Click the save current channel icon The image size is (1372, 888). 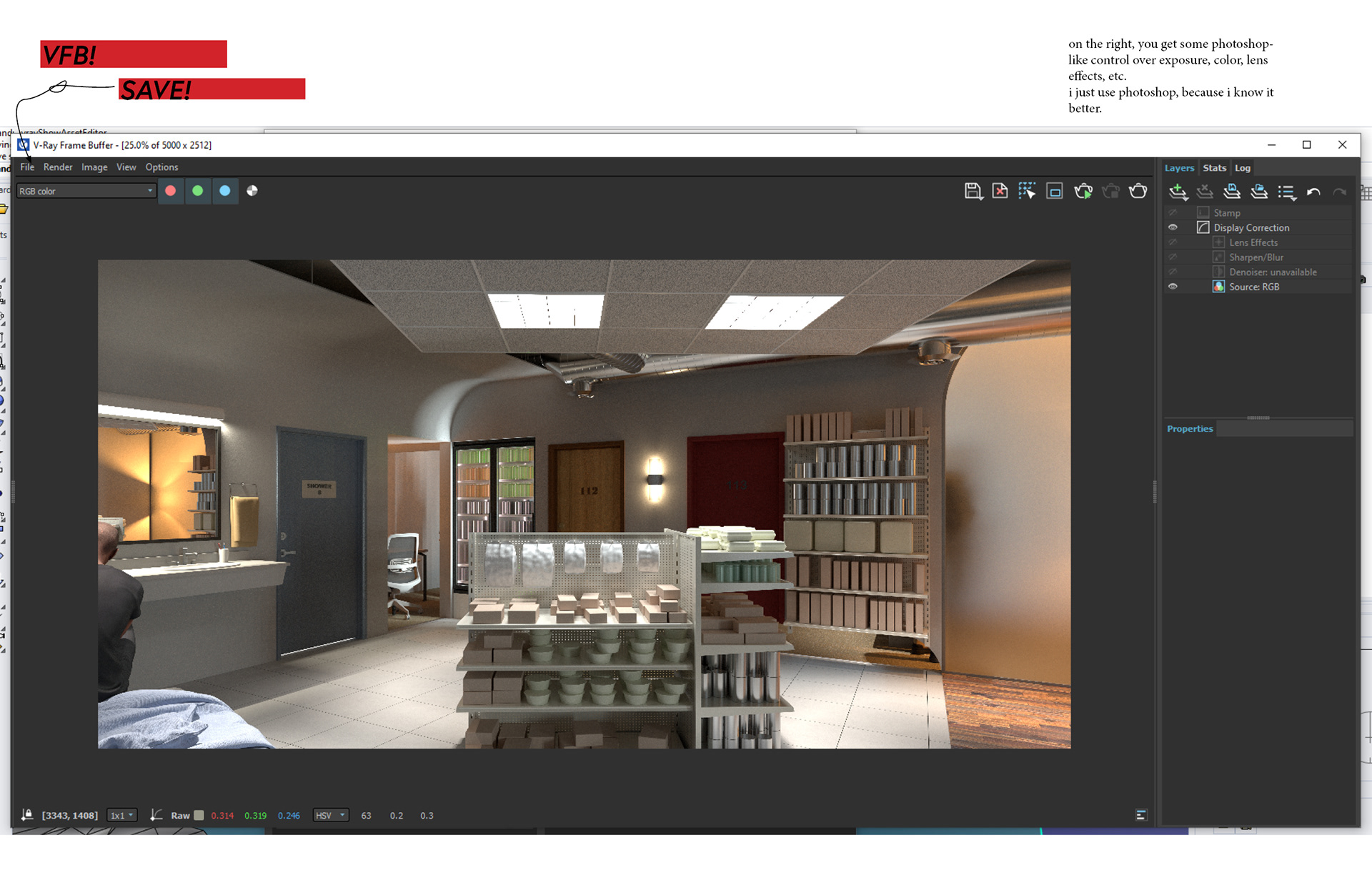point(973,191)
